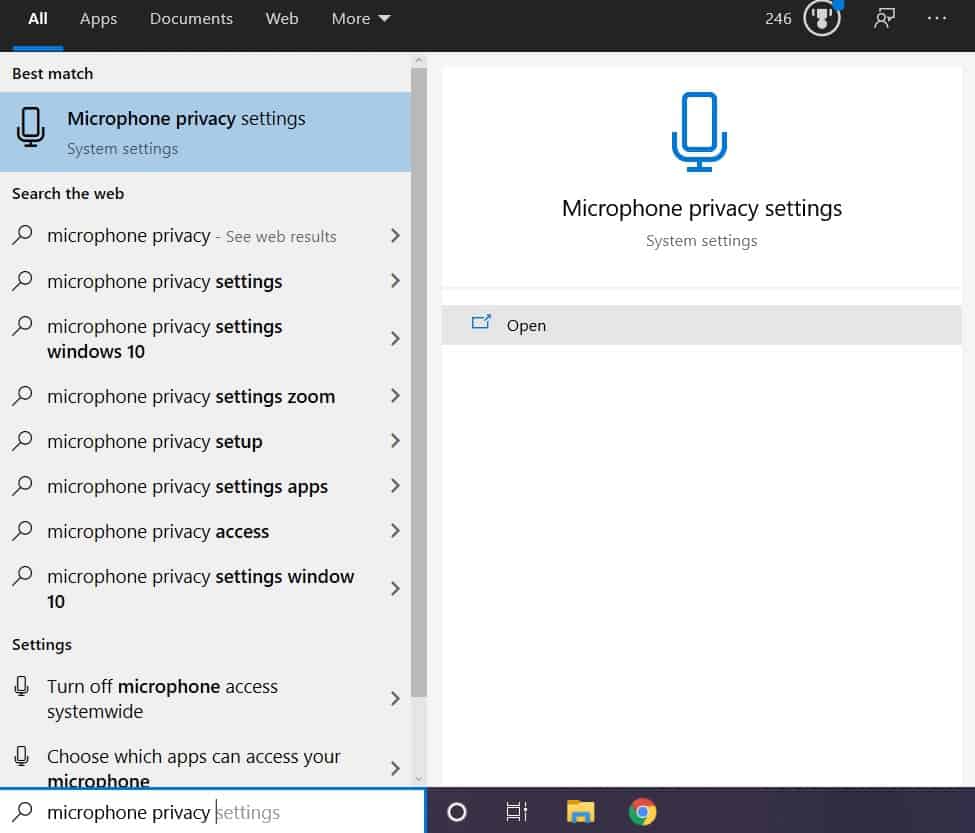Open Google Chrome from the taskbar
Viewport: 975px width, 833px height.
point(643,811)
